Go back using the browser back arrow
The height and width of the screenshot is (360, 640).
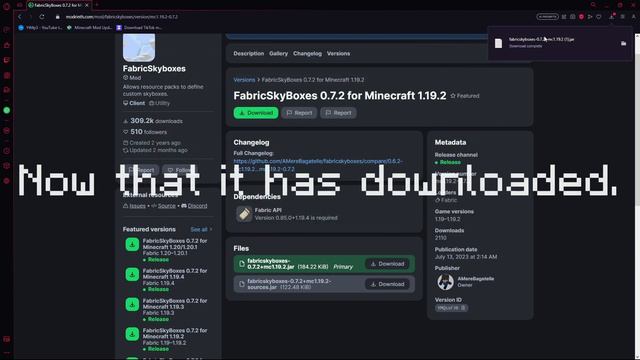(19, 17)
